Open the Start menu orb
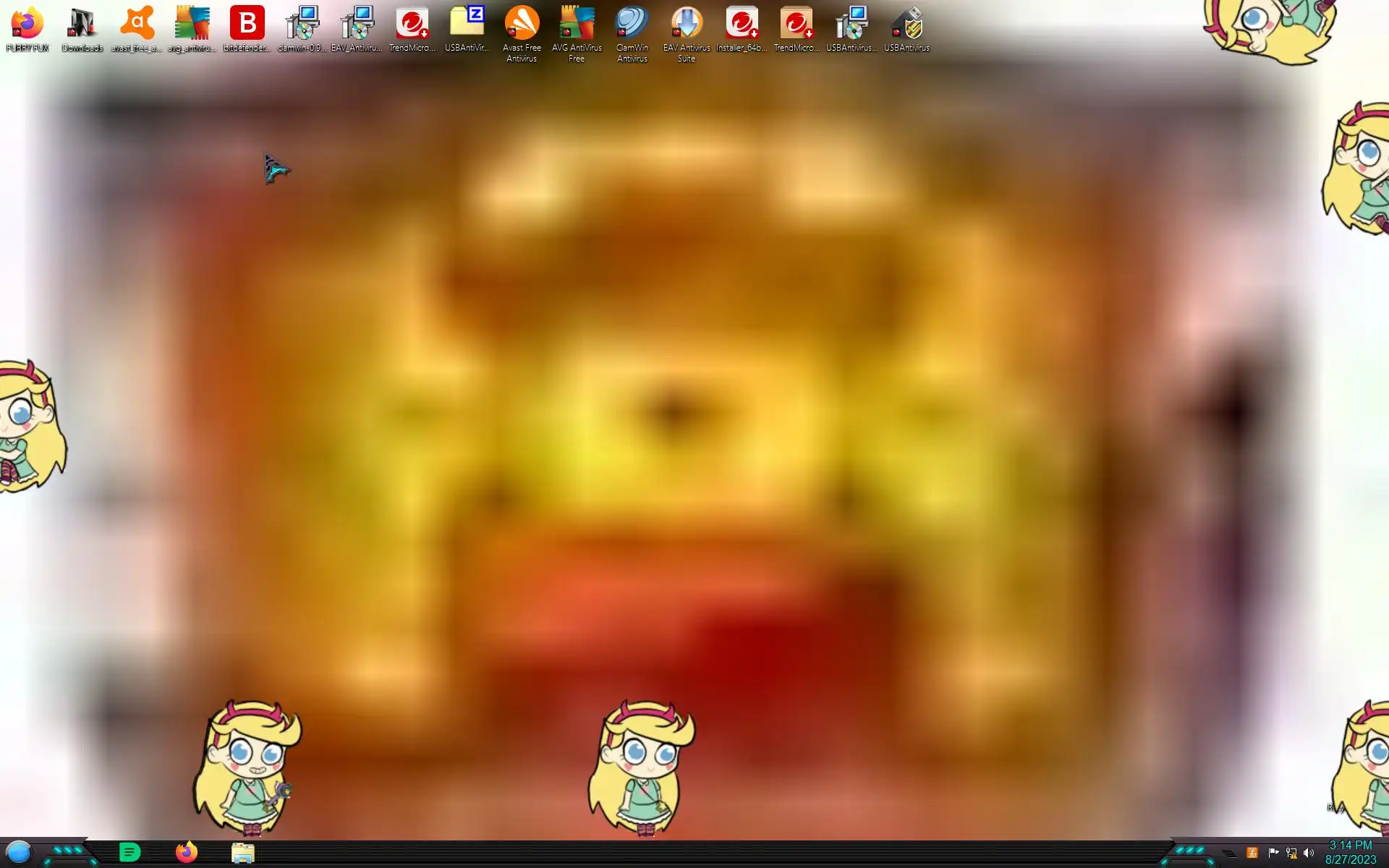 pyautogui.click(x=19, y=853)
